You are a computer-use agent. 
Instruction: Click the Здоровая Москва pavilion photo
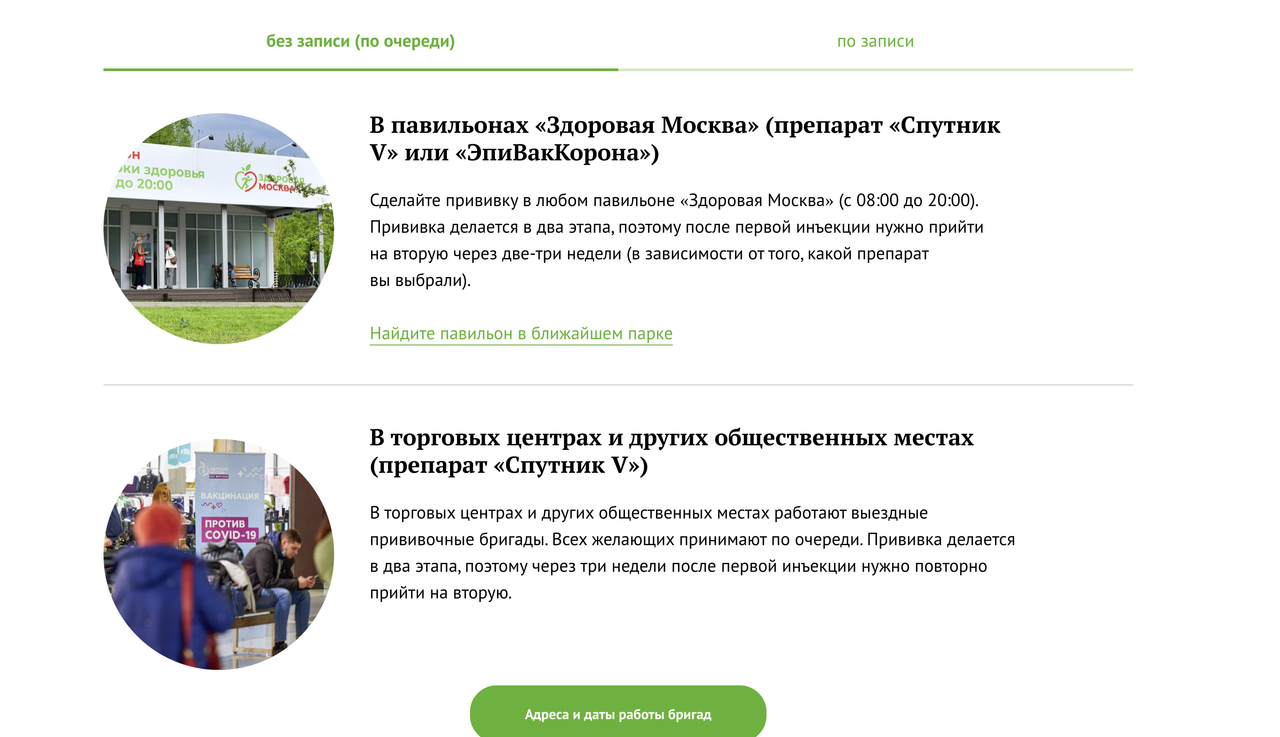pyautogui.click(x=219, y=229)
